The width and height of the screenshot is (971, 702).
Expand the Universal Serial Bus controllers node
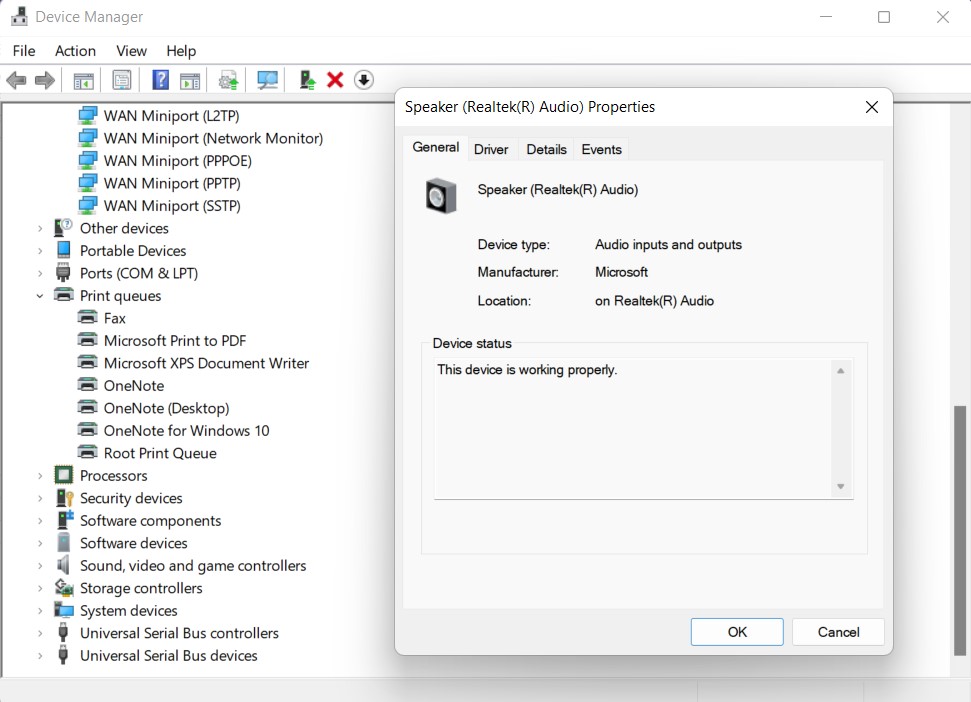click(40, 633)
